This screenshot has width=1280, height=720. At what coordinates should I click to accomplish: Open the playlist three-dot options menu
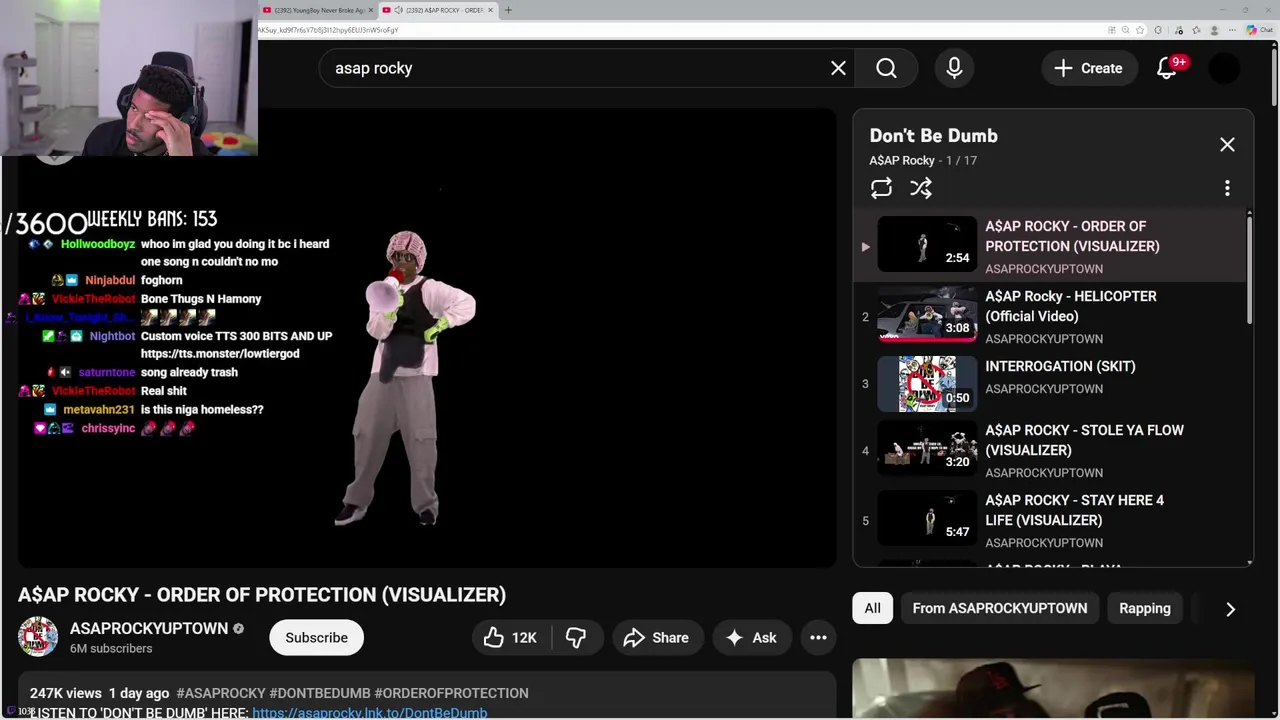(1227, 188)
